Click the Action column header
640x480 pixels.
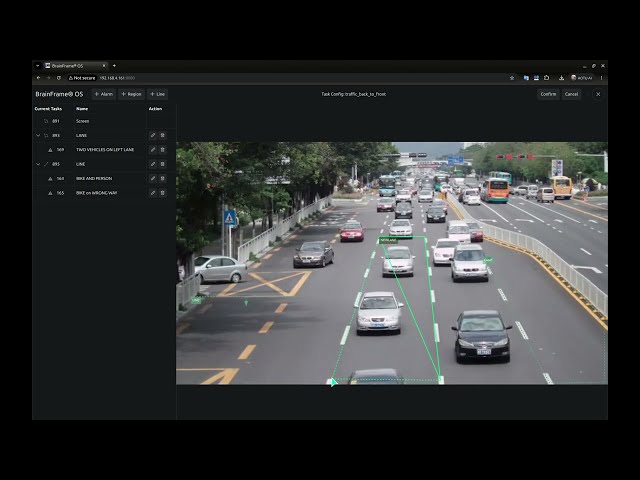point(155,109)
